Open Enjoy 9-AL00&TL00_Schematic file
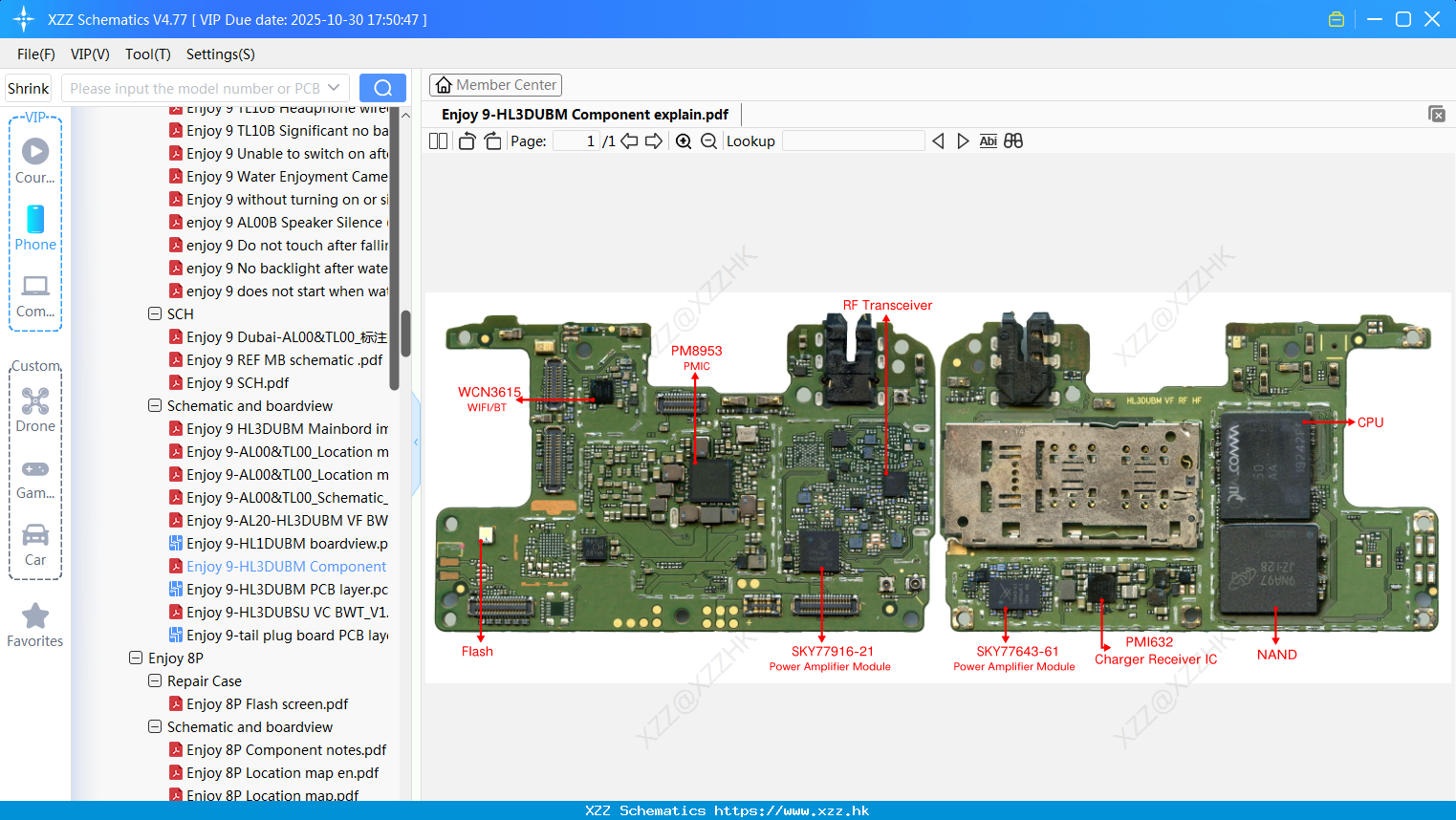 pos(278,497)
